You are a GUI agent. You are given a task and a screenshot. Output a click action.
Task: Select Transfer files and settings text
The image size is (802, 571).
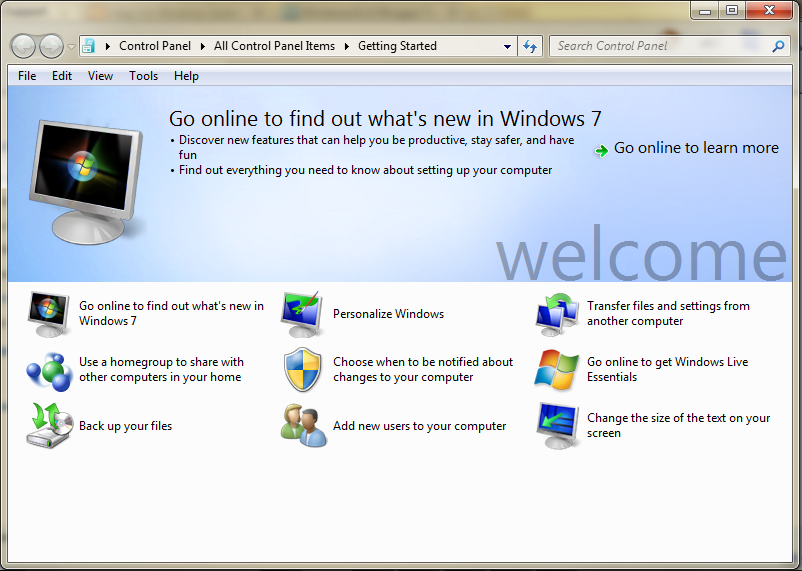(668, 313)
